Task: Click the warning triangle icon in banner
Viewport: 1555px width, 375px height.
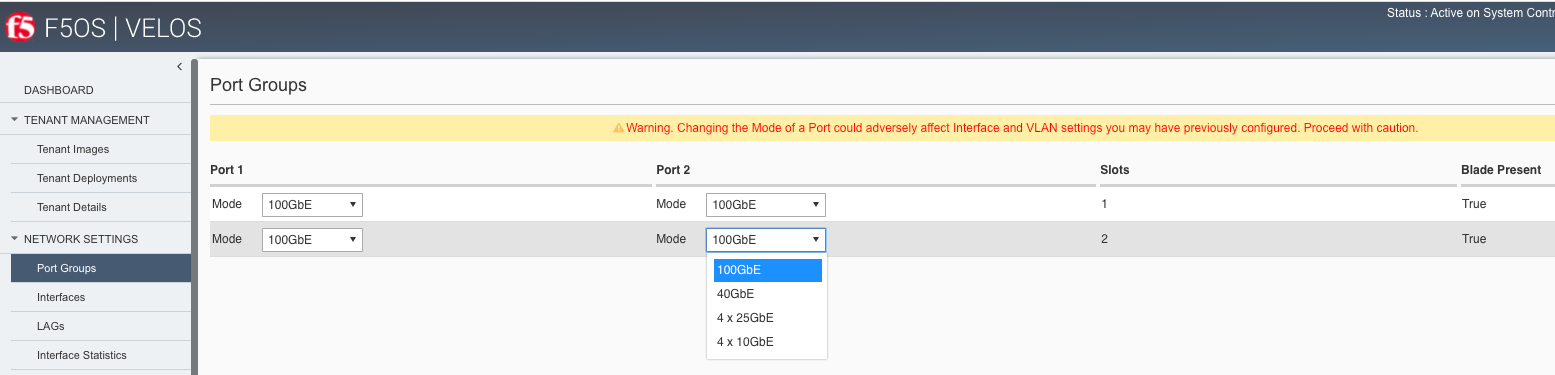Action: [x=618, y=128]
